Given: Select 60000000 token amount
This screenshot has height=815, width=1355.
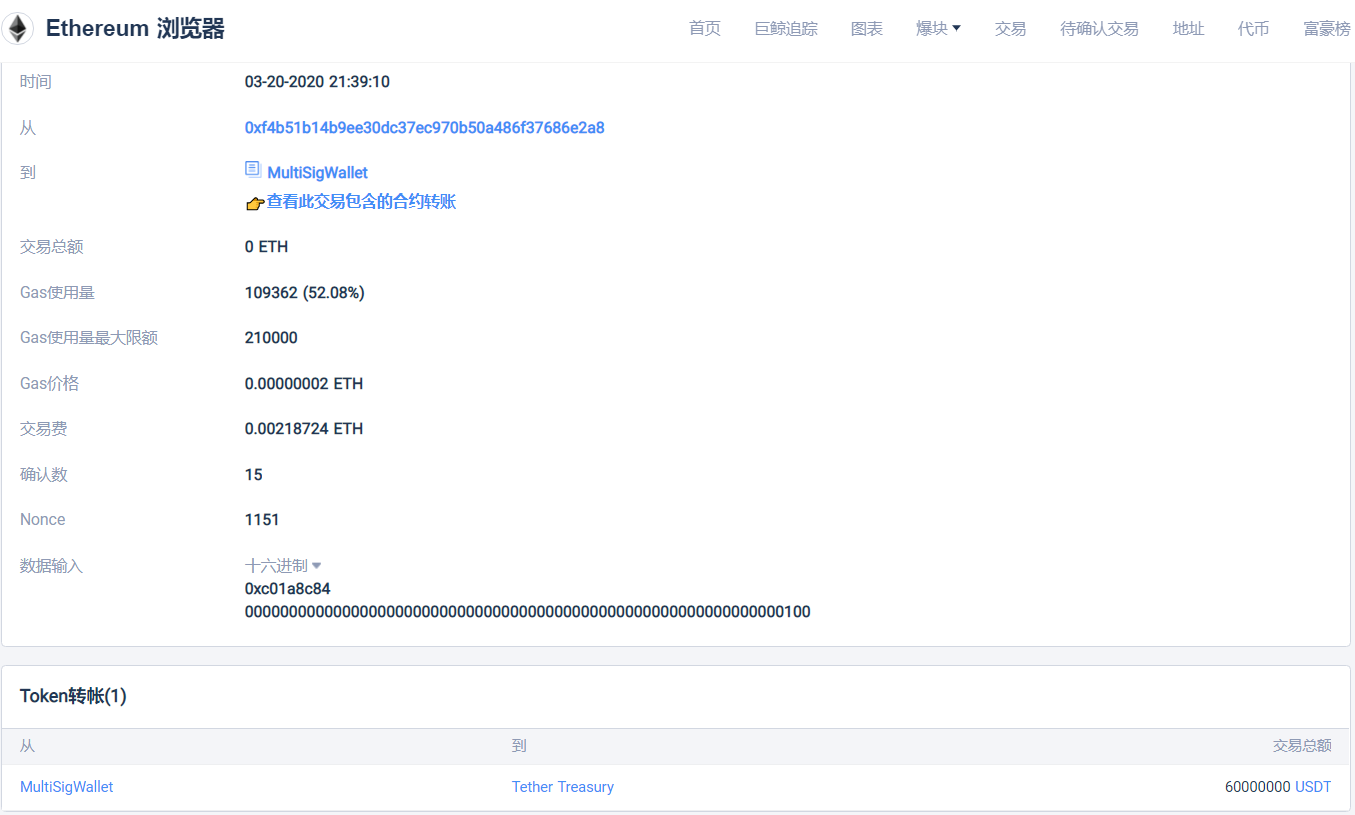Looking at the screenshot, I should point(1258,787).
